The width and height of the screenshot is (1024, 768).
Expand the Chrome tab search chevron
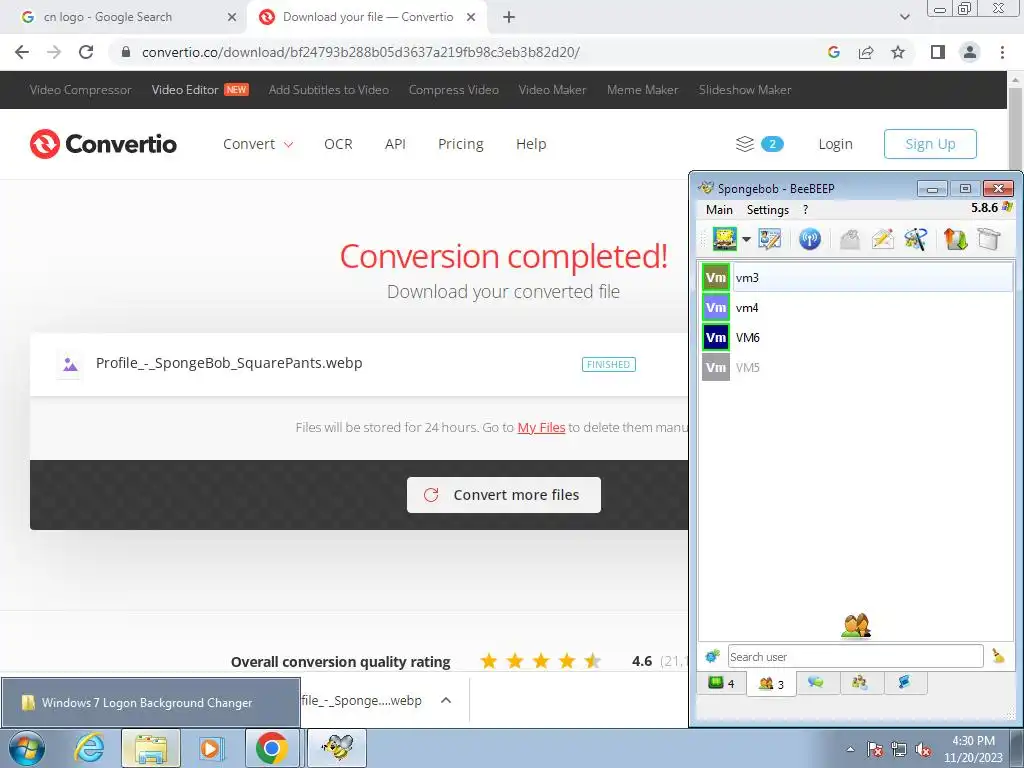click(904, 17)
